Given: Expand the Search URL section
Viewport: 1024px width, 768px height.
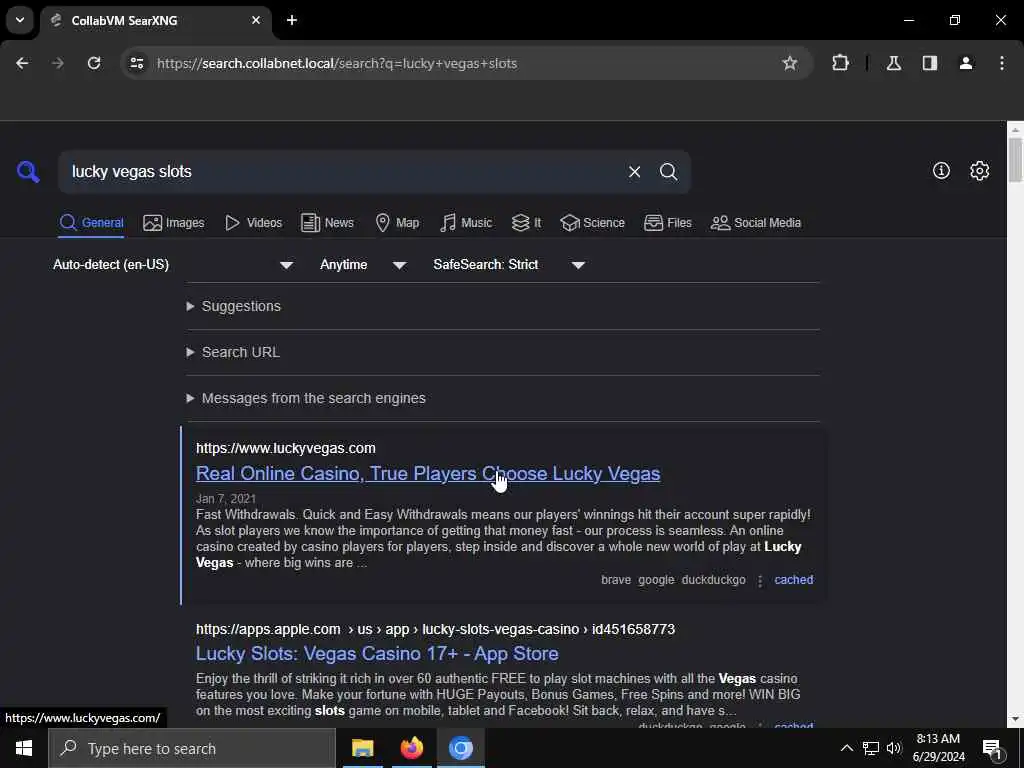Looking at the screenshot, I should [233, 352].
